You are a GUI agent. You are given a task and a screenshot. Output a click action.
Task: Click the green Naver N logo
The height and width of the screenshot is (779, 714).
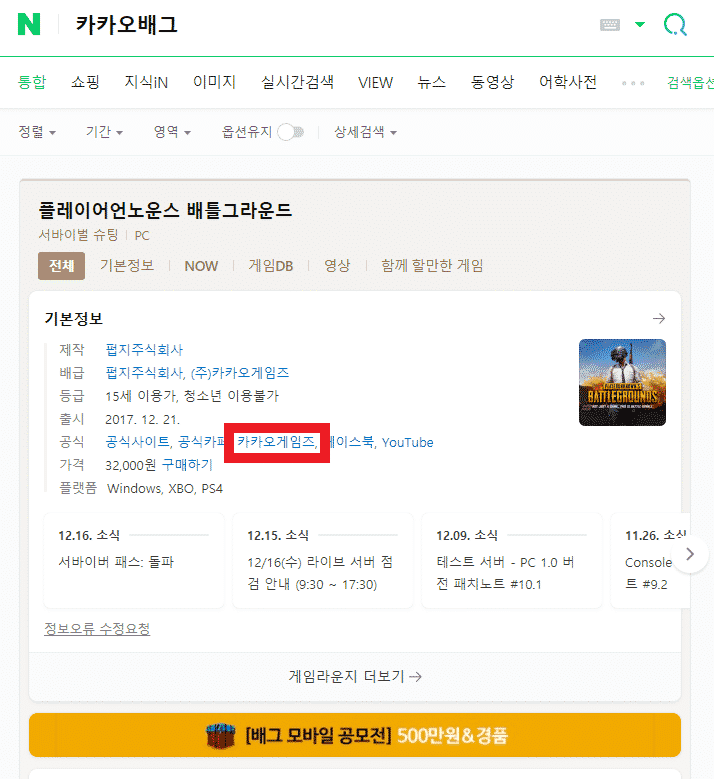coord(29,24)
